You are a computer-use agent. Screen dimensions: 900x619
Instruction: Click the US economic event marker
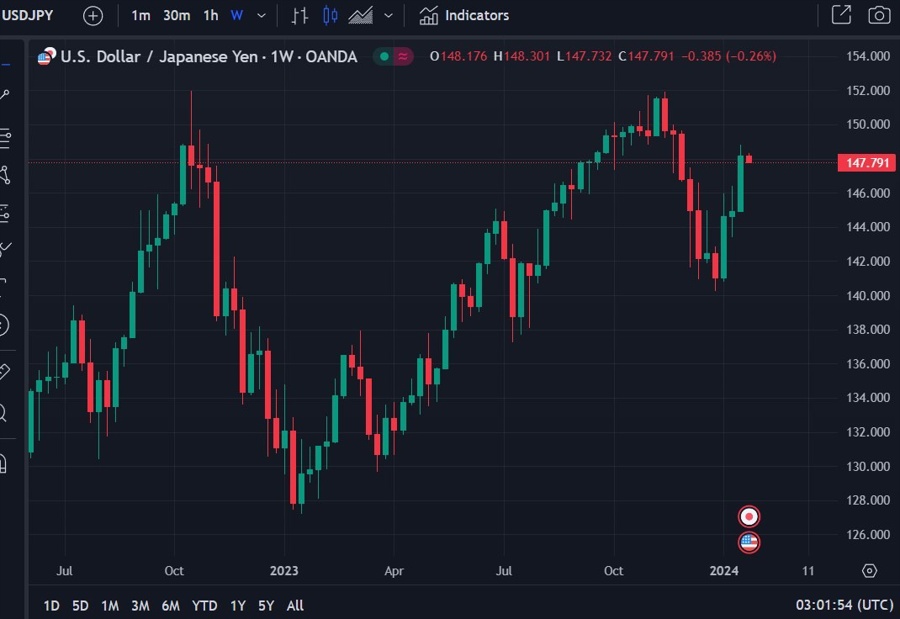tap(749, 542)
